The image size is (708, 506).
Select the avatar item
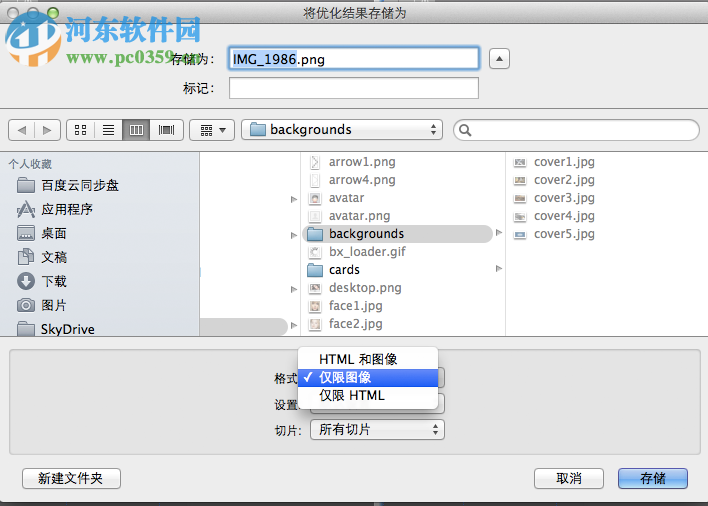[x=346, y=198]
